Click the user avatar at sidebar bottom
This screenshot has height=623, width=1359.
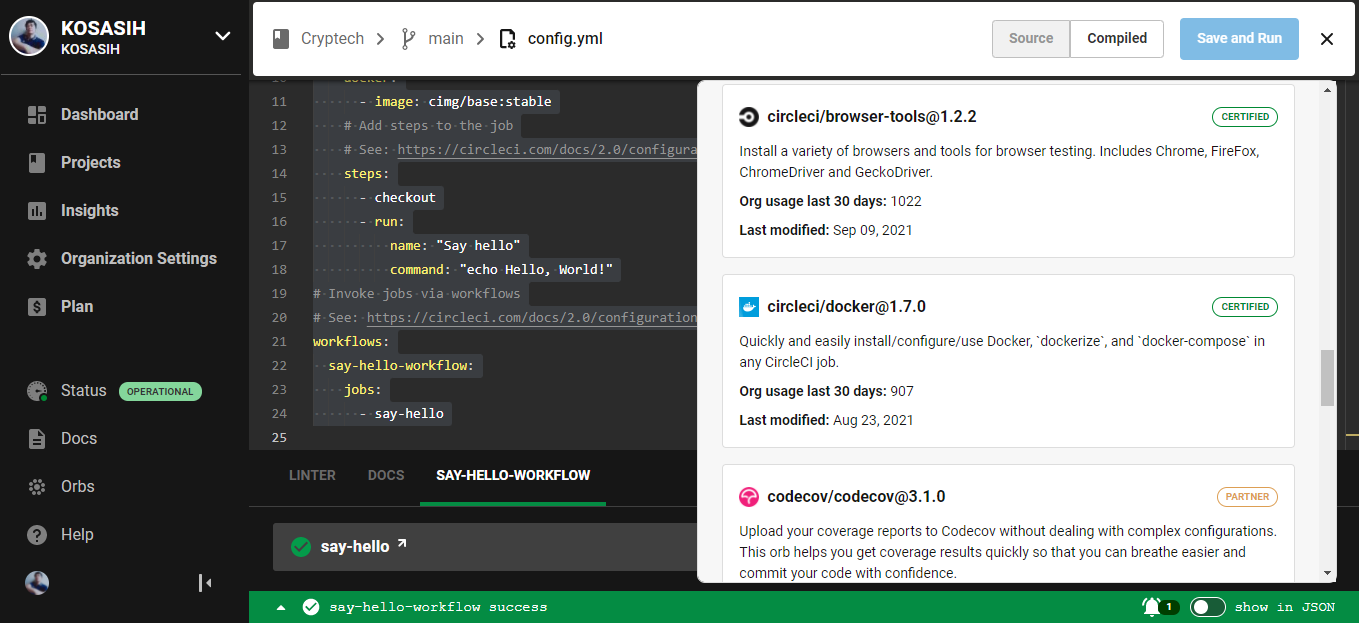pos(37,583)
